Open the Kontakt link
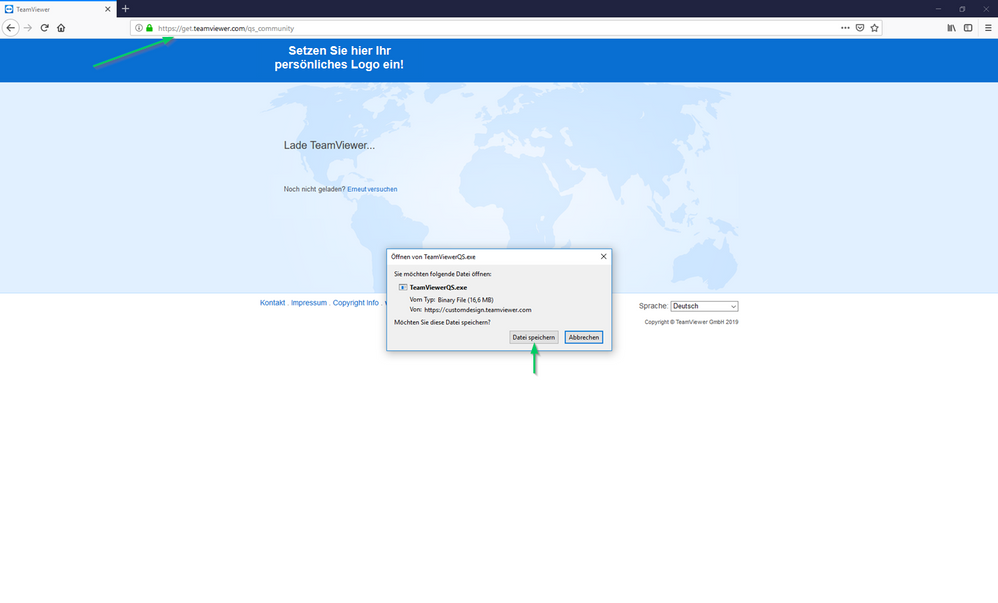Screen dimensions: 998x603 point(272,303)
